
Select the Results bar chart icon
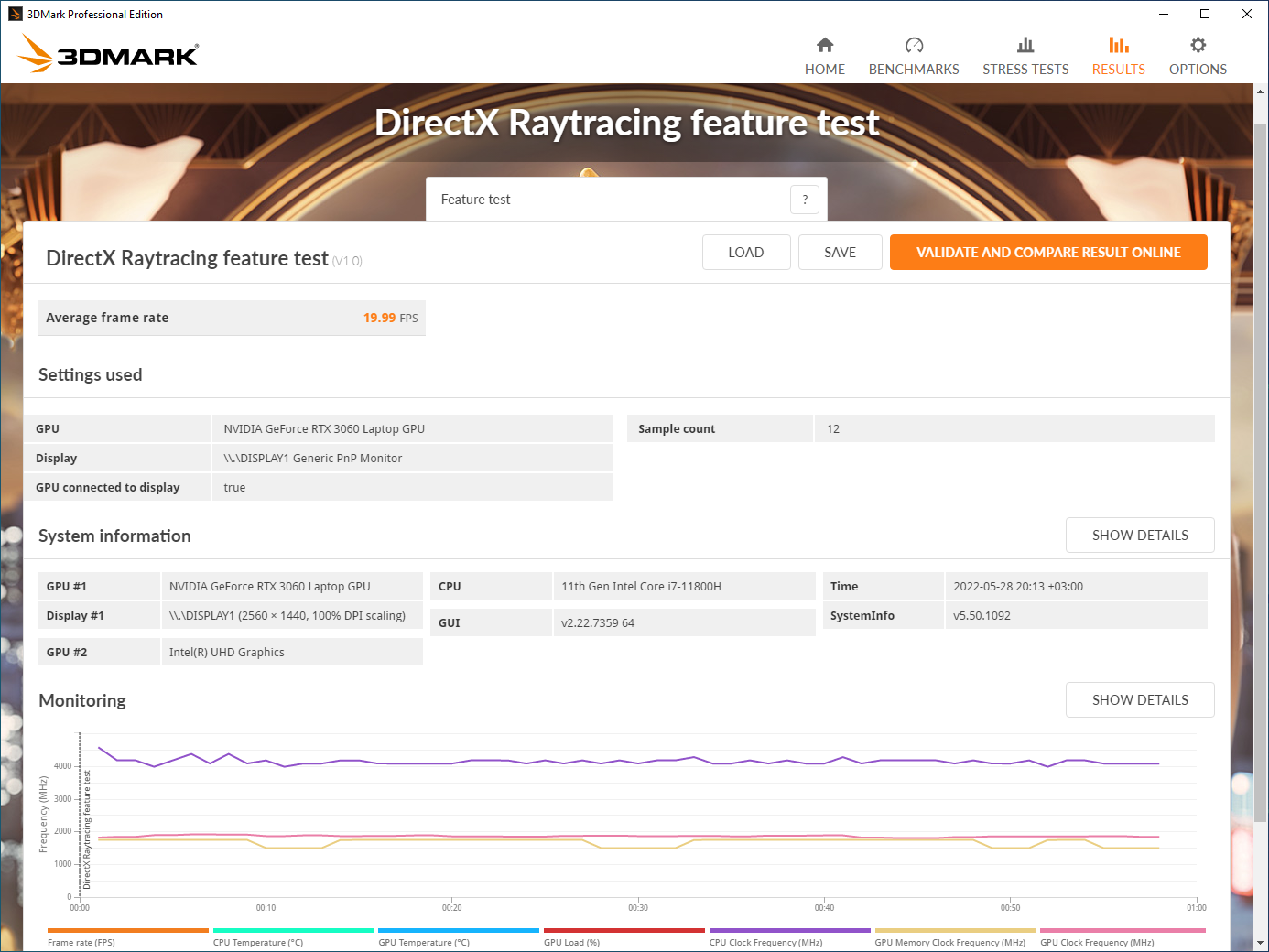[x=1119, y=45]
